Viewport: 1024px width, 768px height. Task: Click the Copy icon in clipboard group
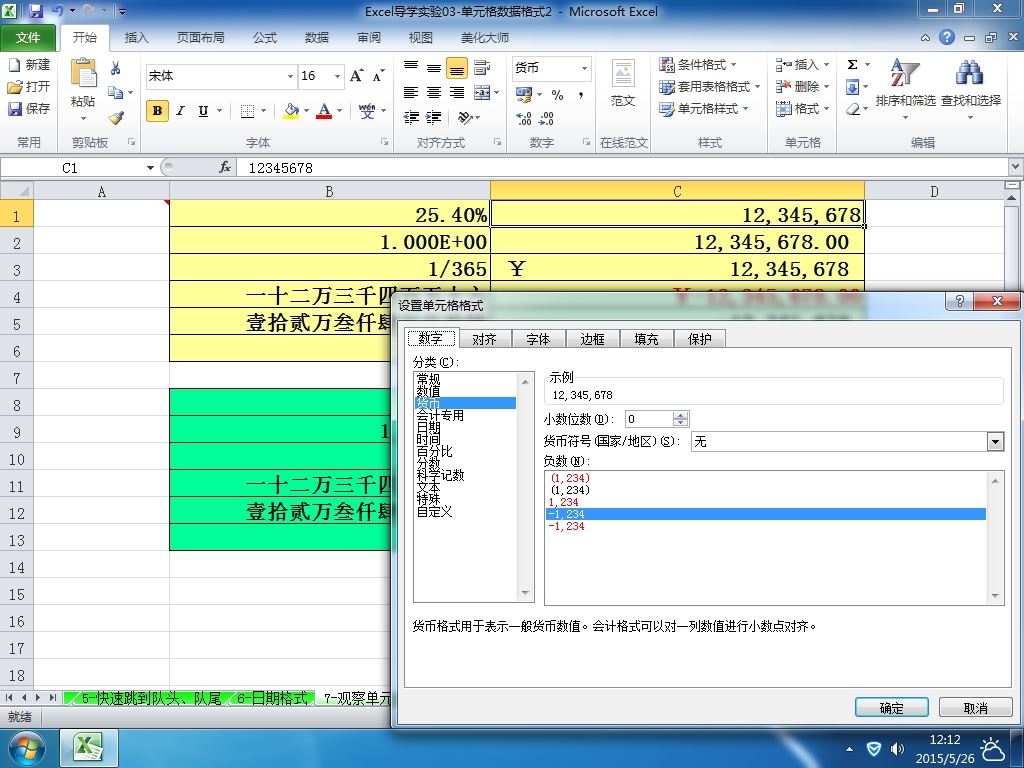click(116, 93)
